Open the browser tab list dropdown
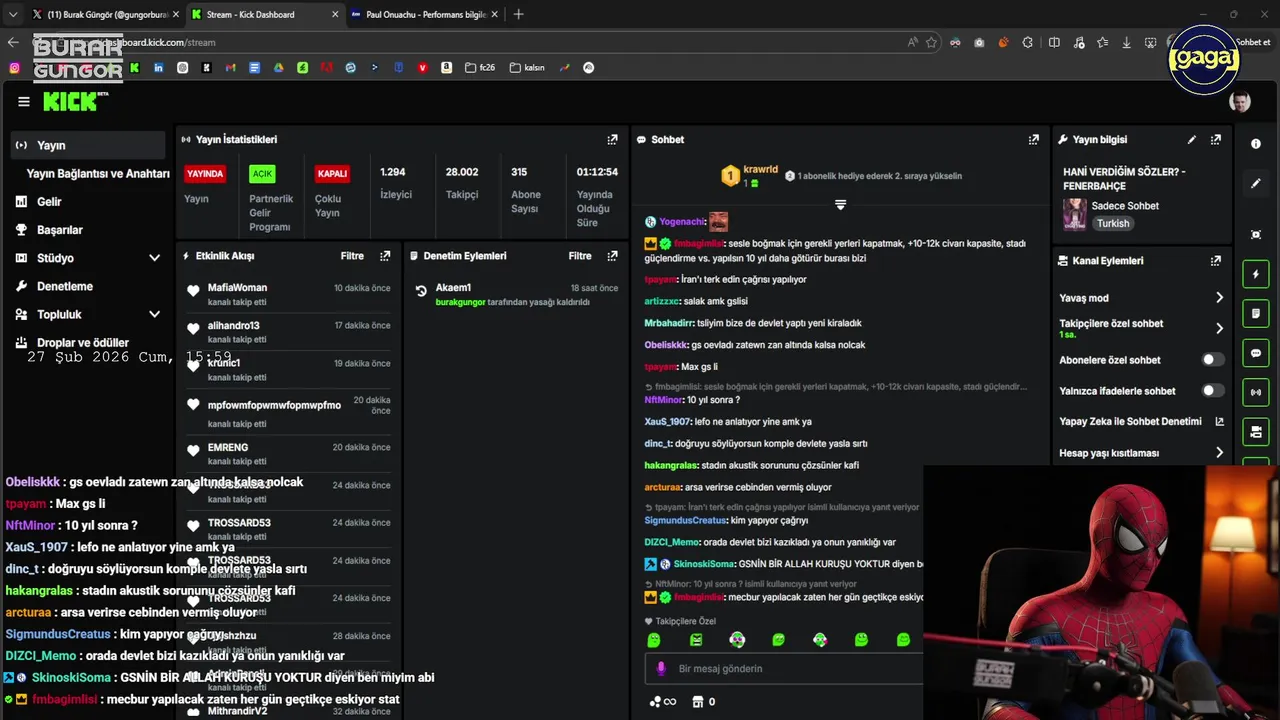 (x=12, y=14)
